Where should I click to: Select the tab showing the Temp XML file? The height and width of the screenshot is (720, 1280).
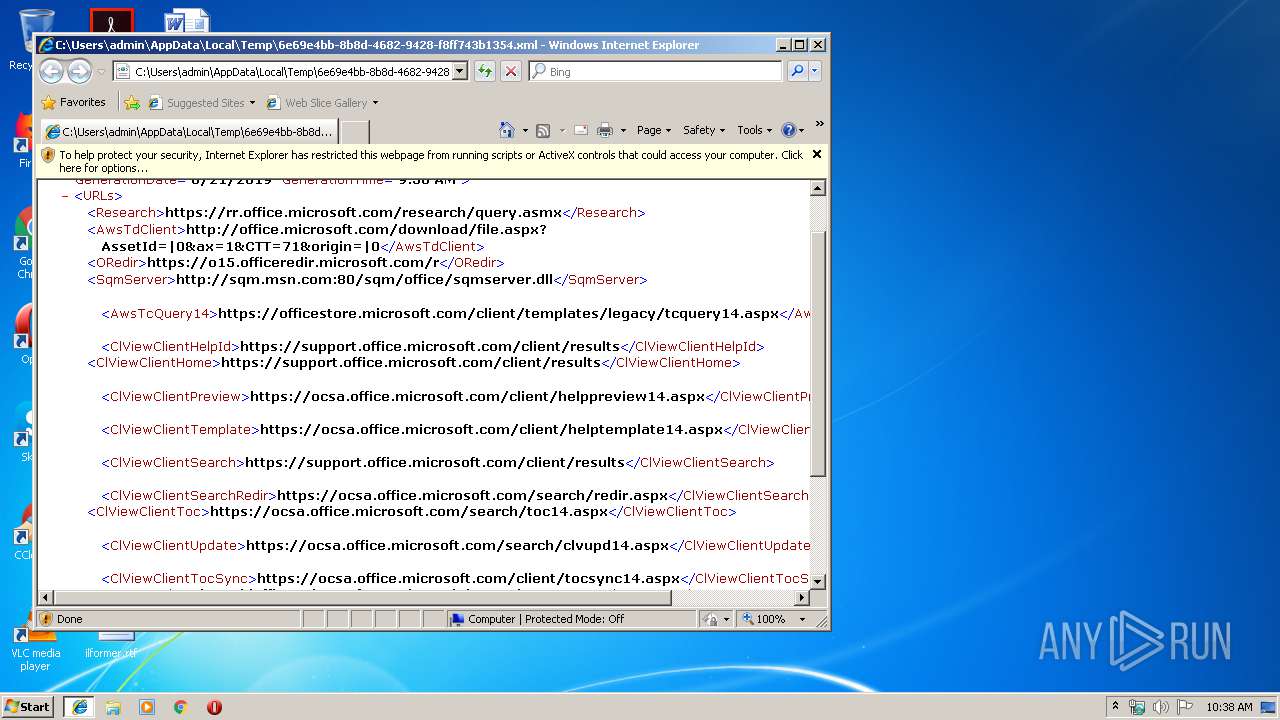click(189, 132)
